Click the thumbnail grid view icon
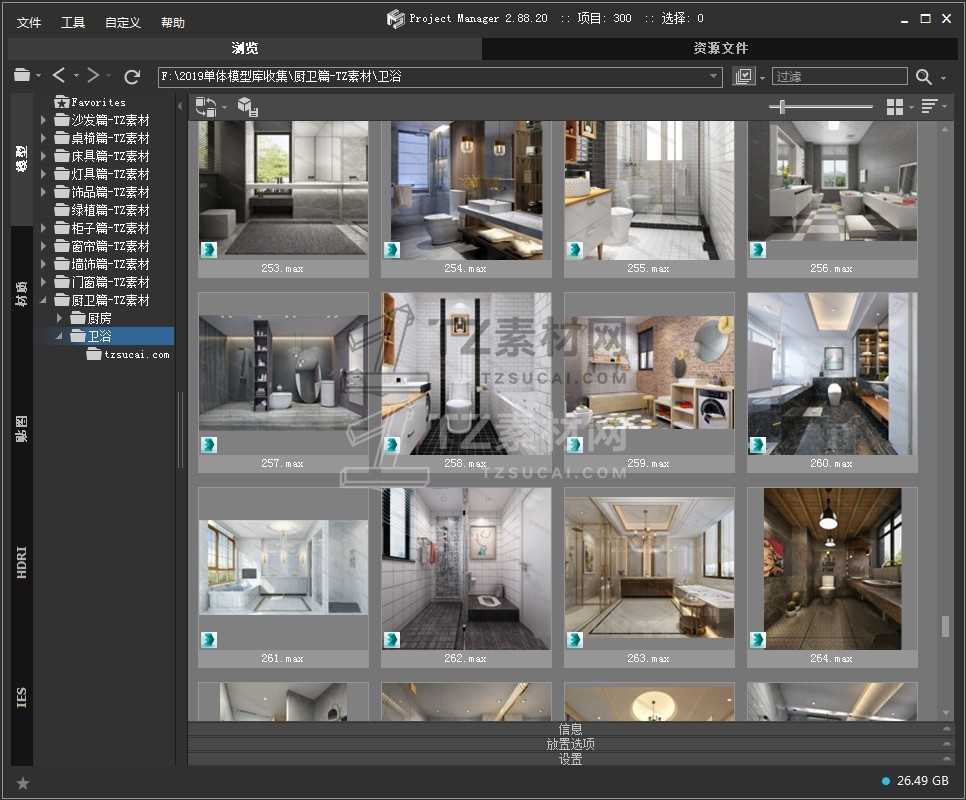 click(x=895, y=107)
